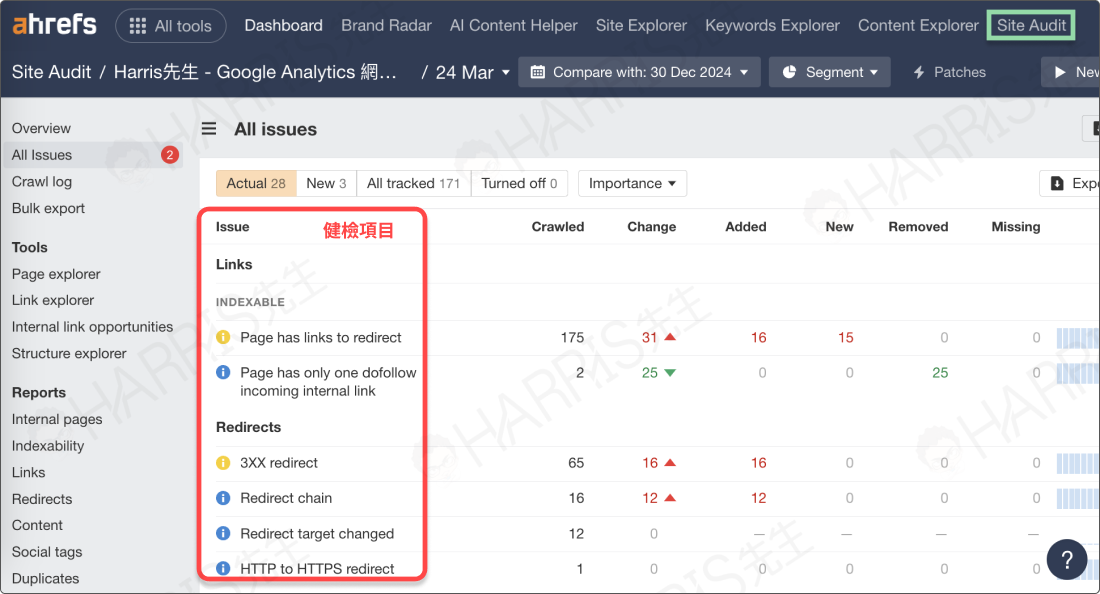Open Internal link opportunities
This screenshot has height=594, width=1100.
coord(92,327)
